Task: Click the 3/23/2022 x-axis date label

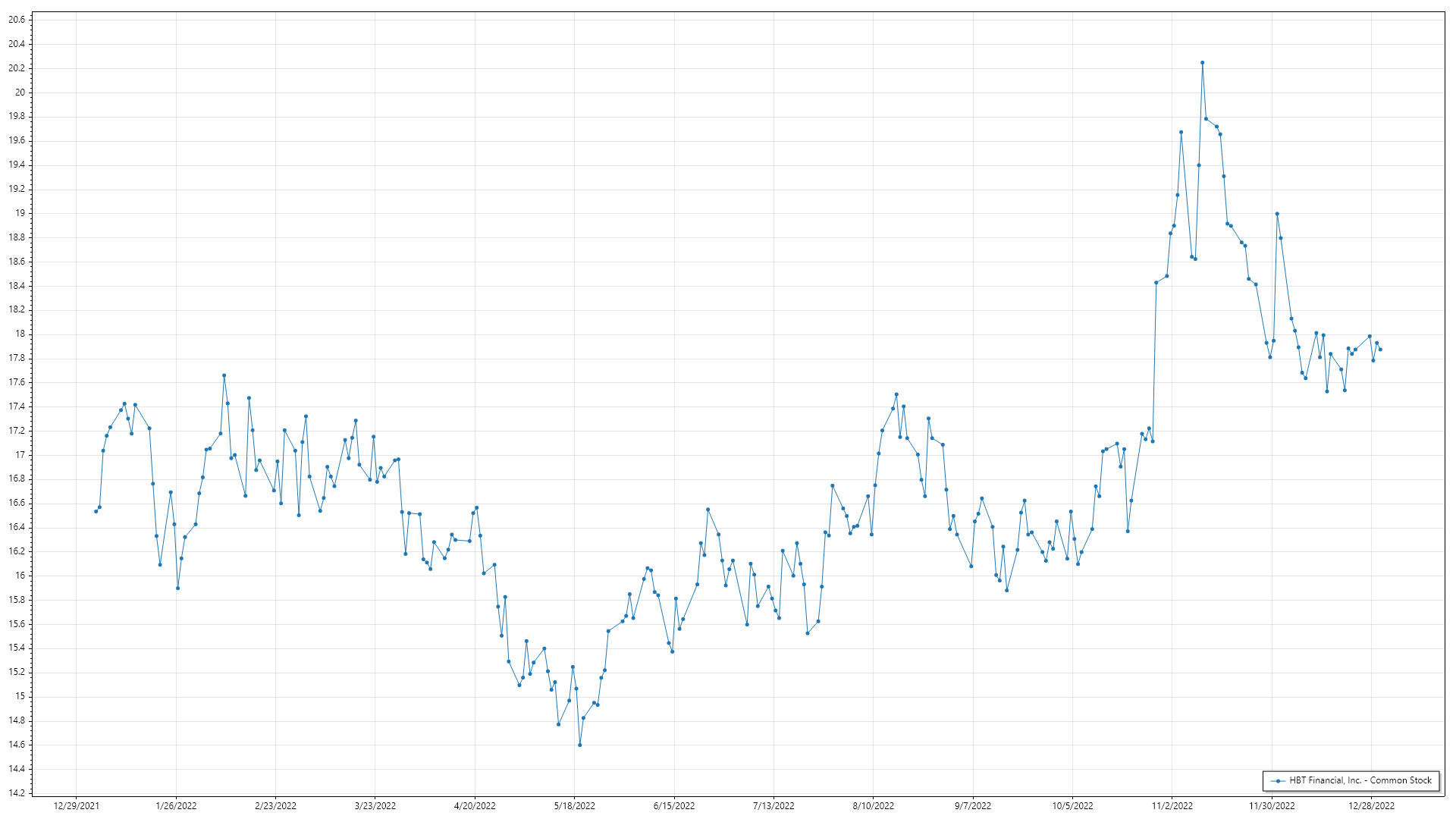Action: [375, 805]
